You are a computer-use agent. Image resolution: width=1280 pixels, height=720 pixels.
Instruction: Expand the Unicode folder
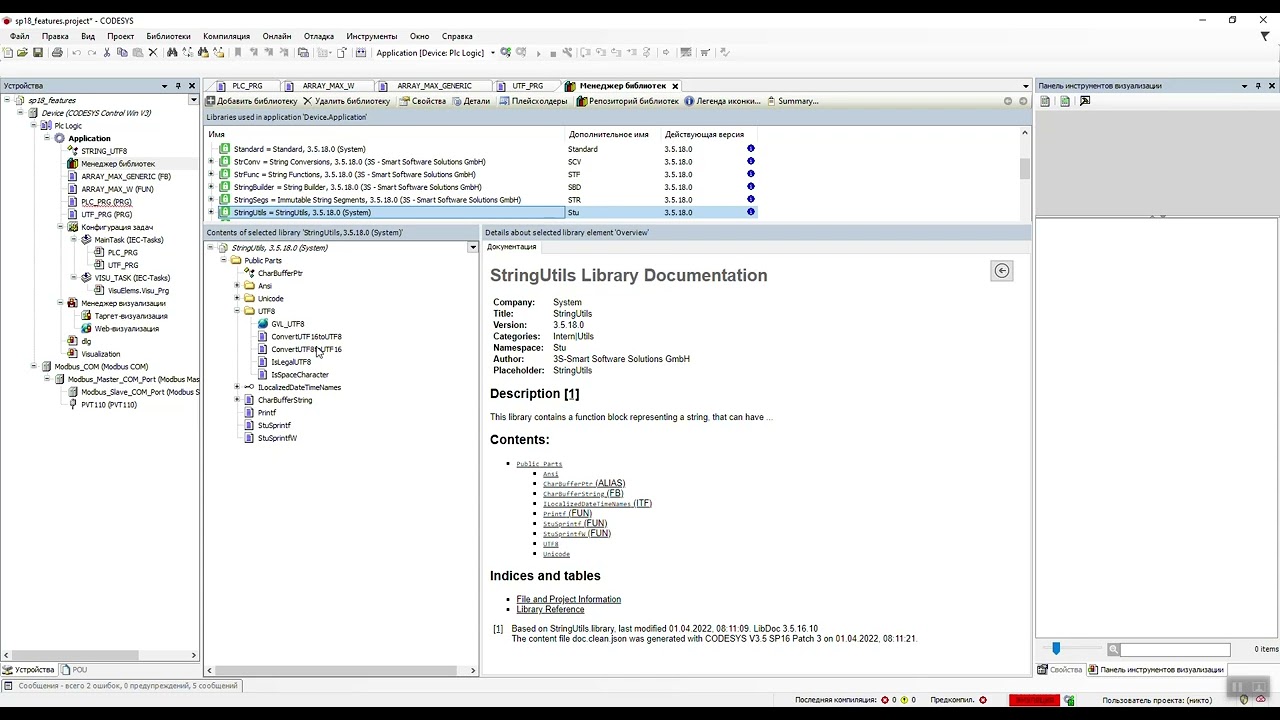[237, 298]
